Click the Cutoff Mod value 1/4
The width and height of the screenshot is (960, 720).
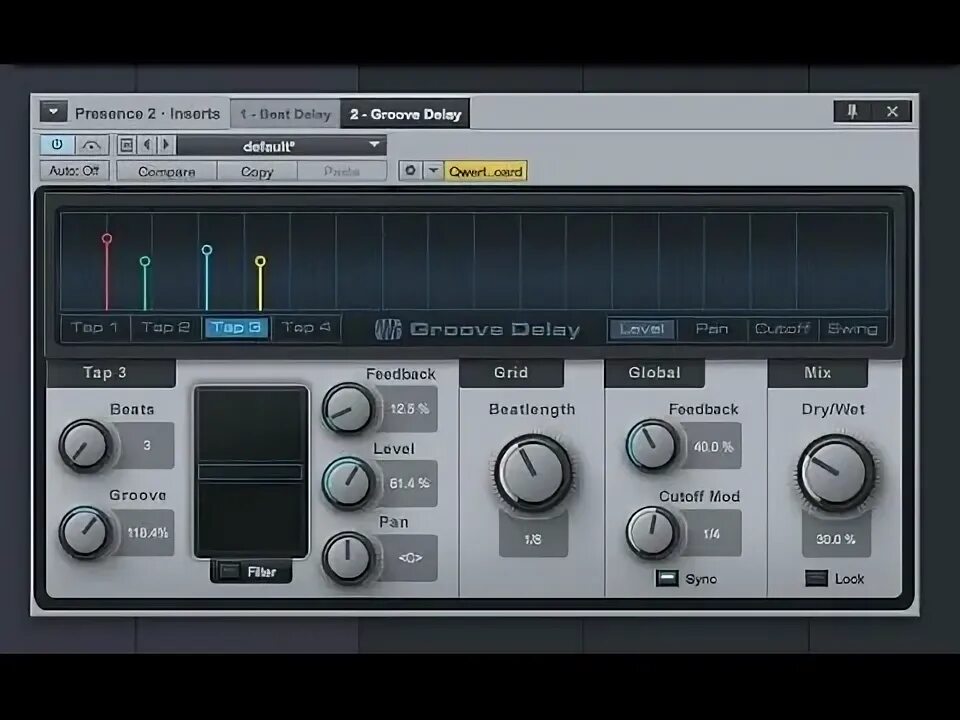point(711,533)
